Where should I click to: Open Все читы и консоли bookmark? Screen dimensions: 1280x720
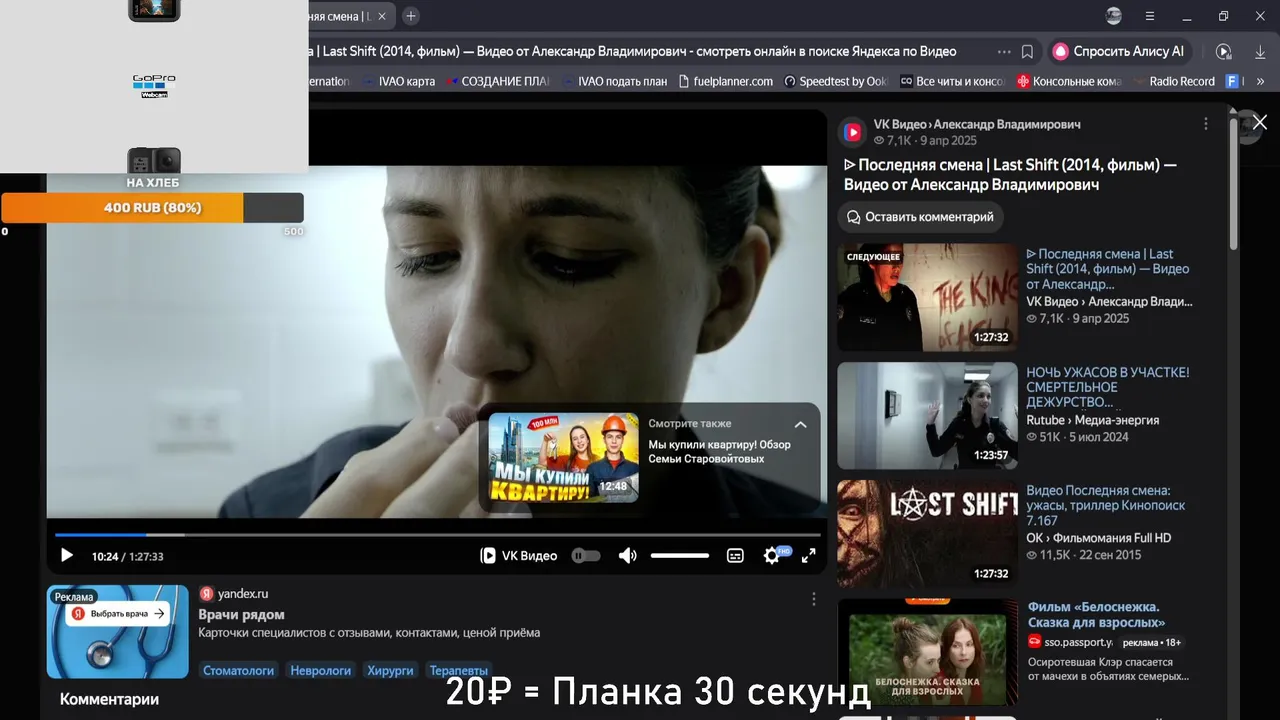coord(953,81)
